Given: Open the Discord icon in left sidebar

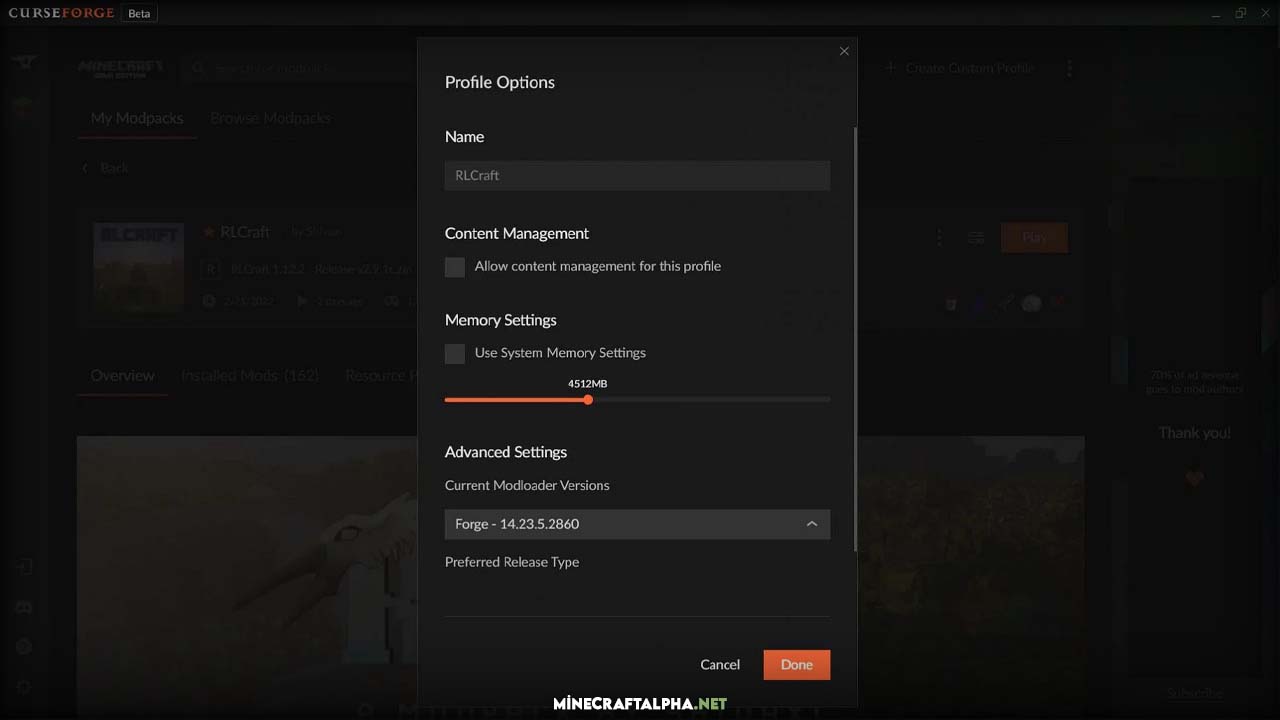Looking at the screenshot, I should (24, 607).
